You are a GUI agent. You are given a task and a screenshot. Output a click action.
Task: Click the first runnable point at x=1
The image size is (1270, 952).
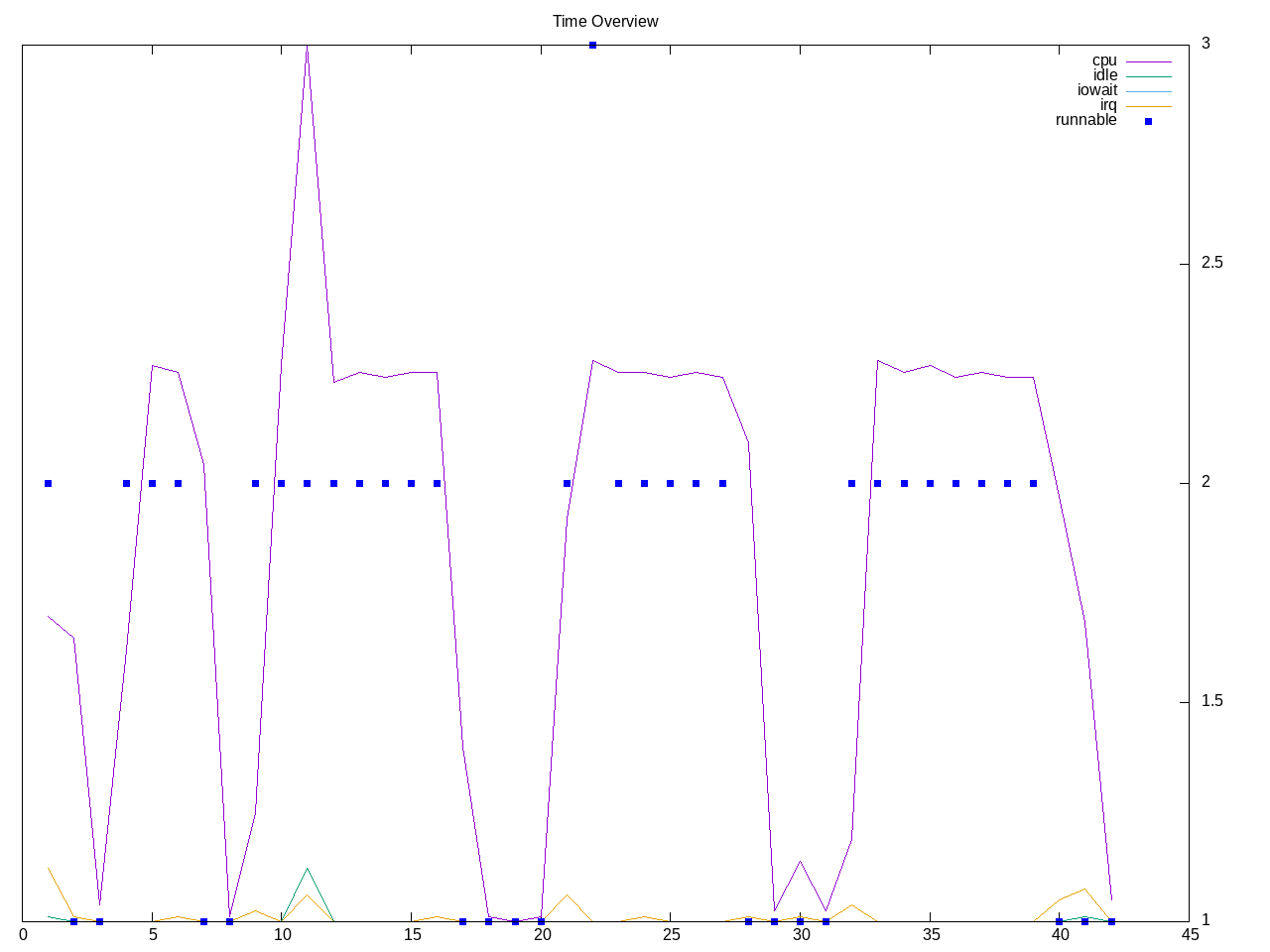click(x=48, y=483)
